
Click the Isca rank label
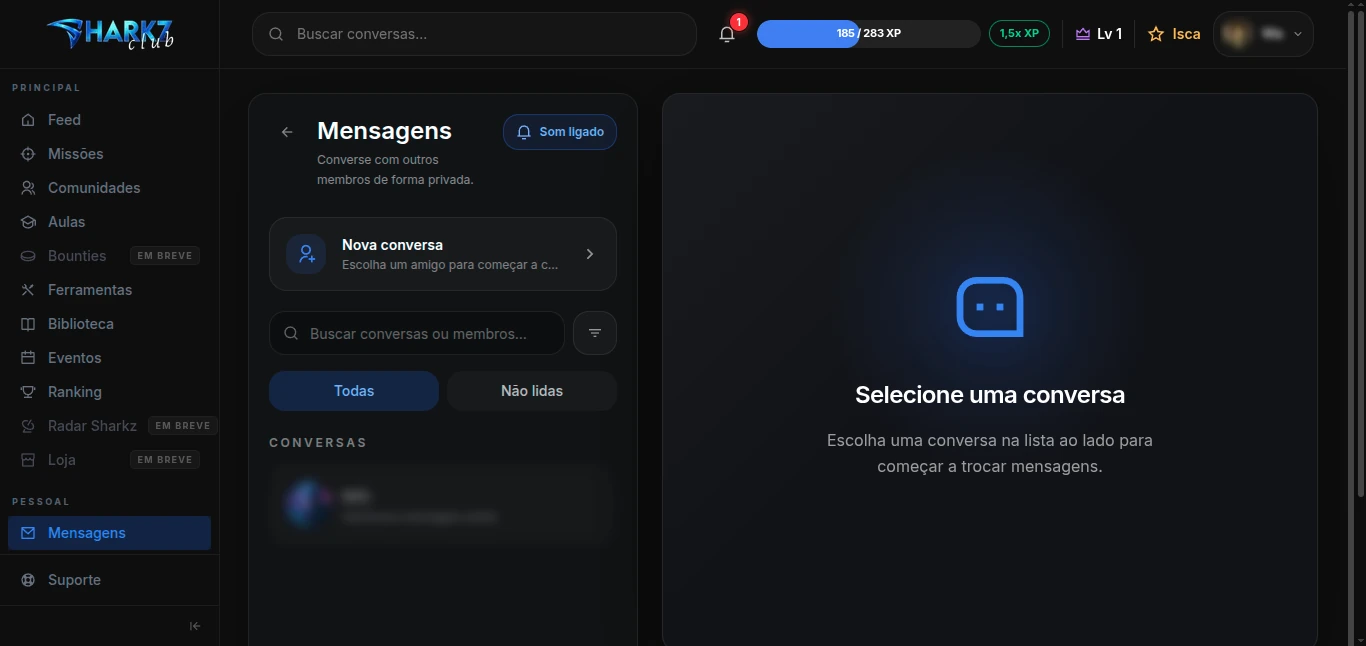point(1187,34)
